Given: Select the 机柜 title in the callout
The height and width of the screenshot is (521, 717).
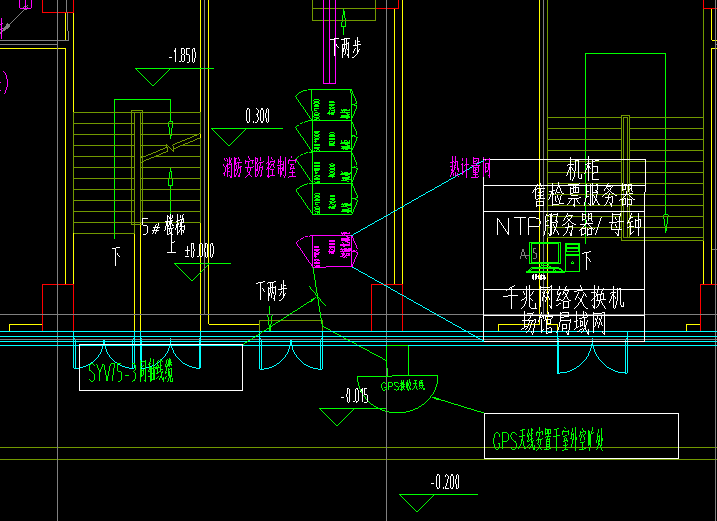Looking at the screenshot, I should 583,170.
